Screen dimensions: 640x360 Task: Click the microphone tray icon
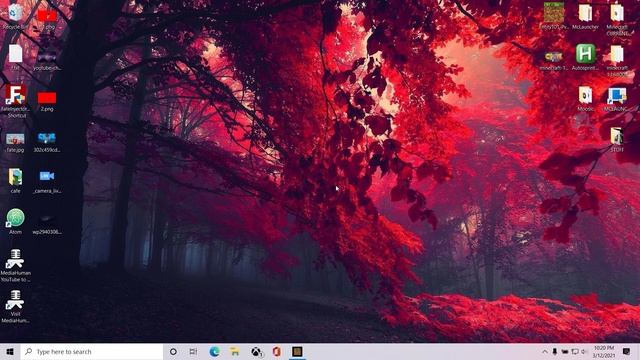[x=555, y=351]
